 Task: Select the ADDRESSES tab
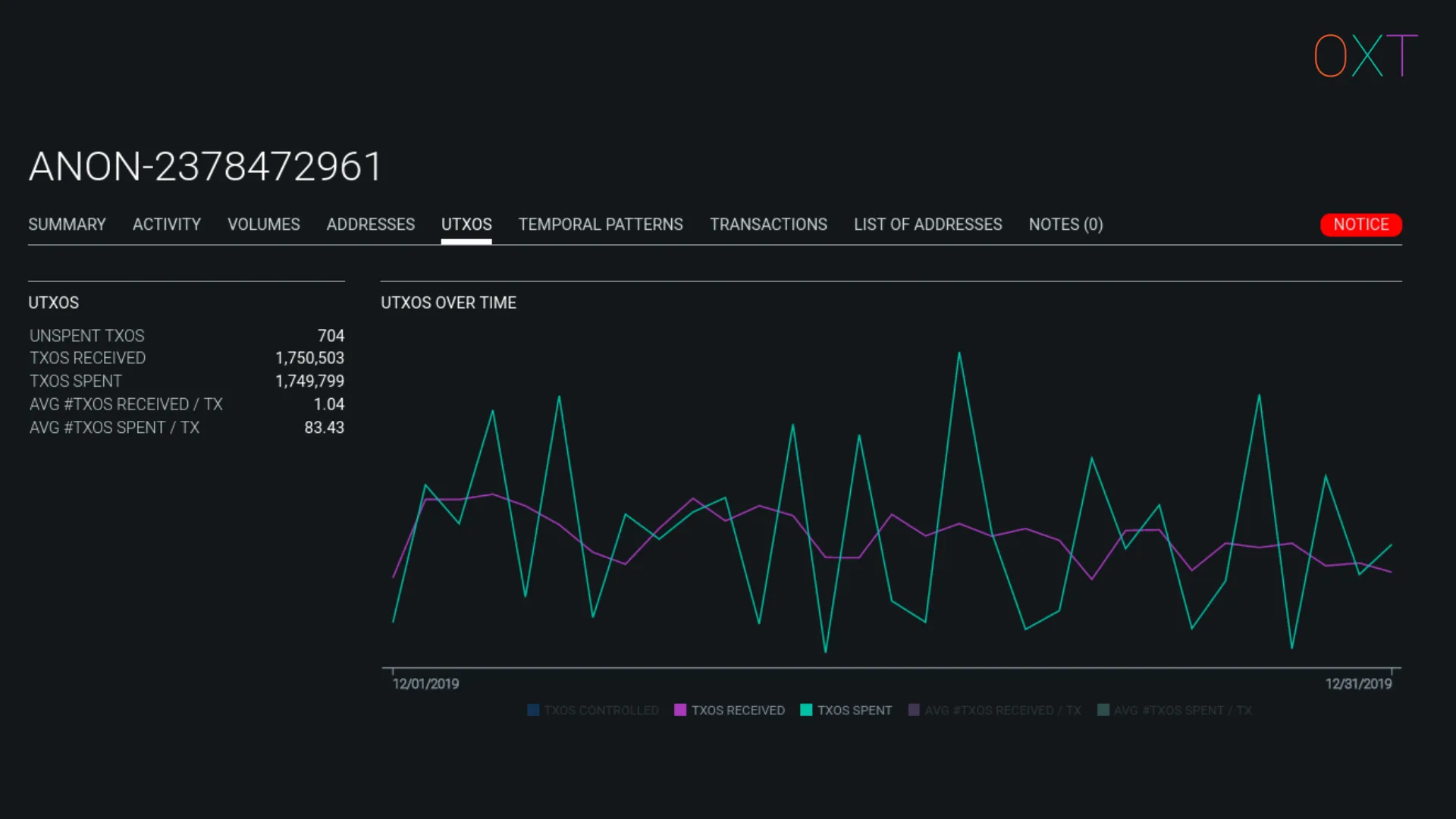(x=370, y=224)
